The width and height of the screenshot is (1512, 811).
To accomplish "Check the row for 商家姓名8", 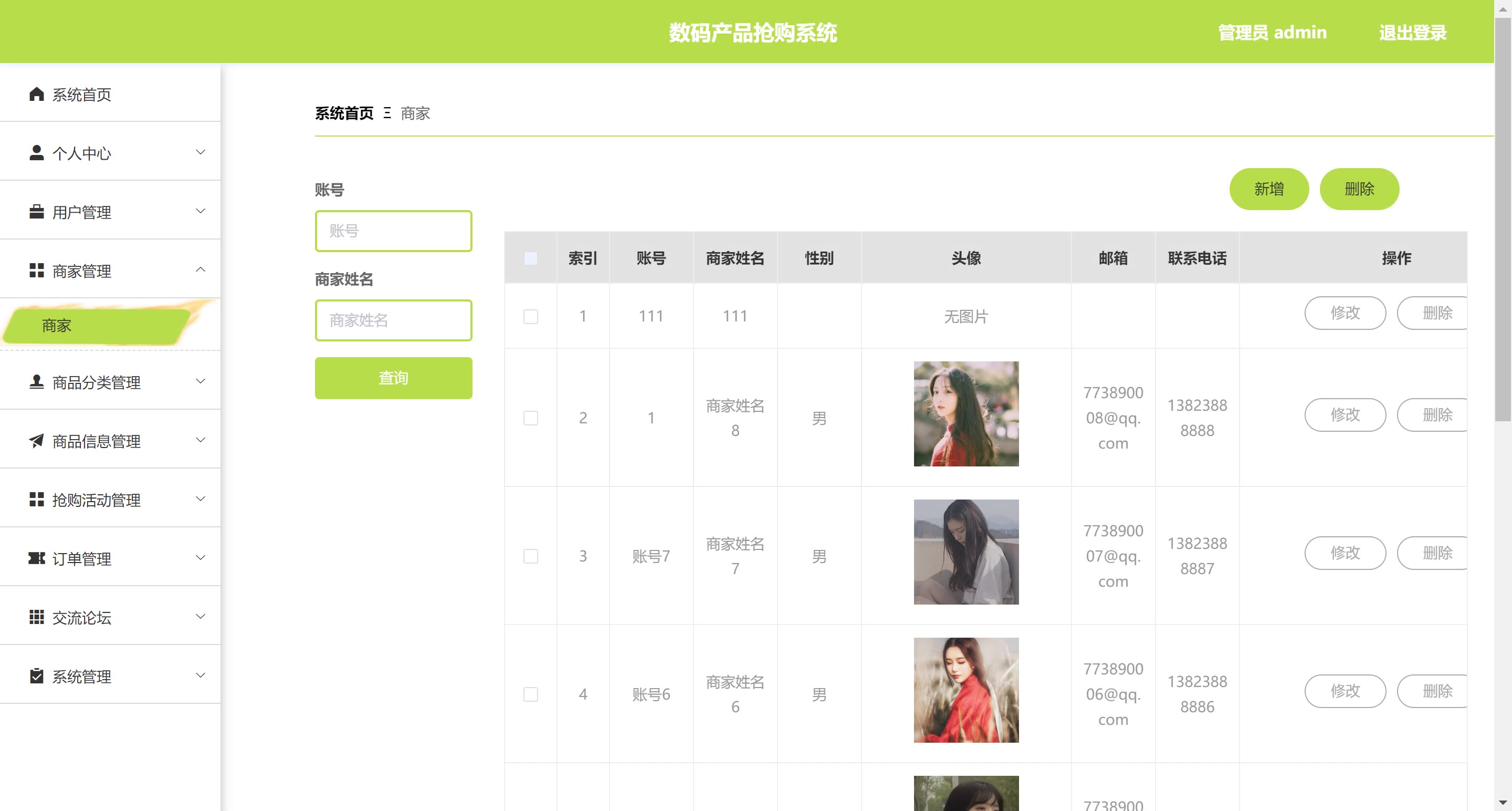I will (x=531, y=418).
